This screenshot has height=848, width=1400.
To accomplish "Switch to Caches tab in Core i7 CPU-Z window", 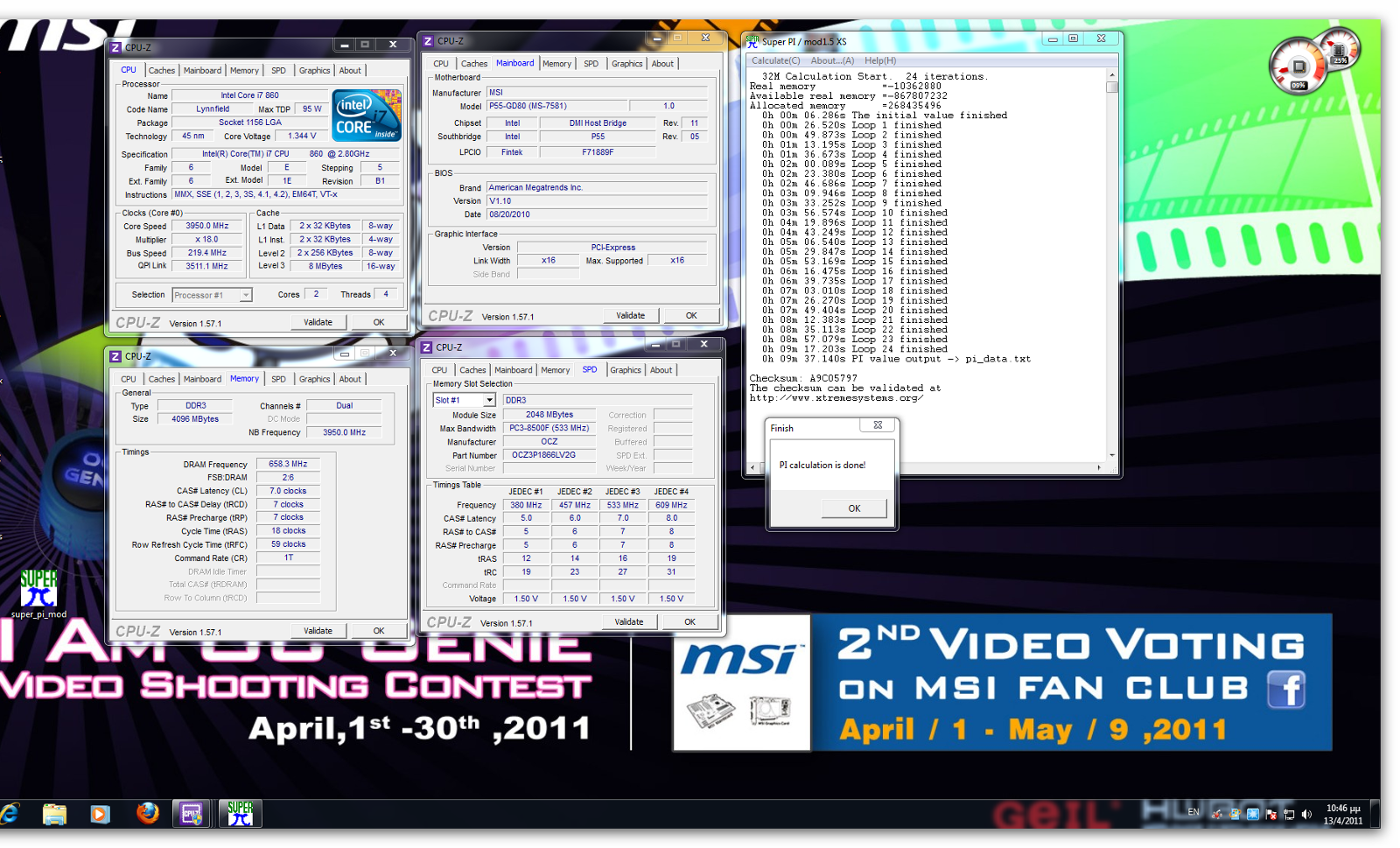I will click(162, 70).
